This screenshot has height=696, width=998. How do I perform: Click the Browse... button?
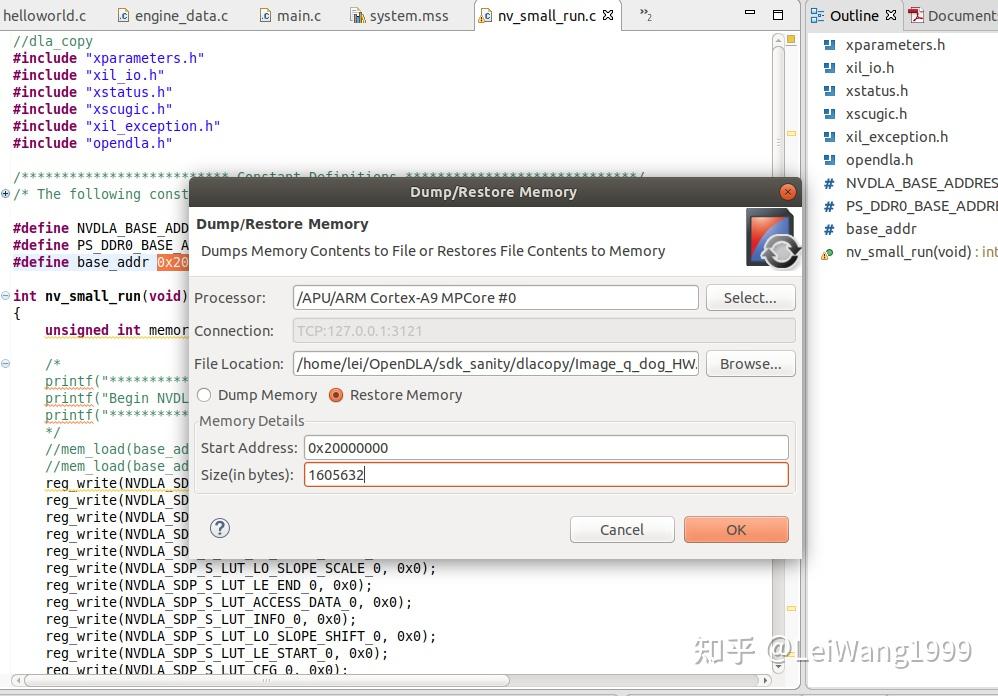click(750, 363)
